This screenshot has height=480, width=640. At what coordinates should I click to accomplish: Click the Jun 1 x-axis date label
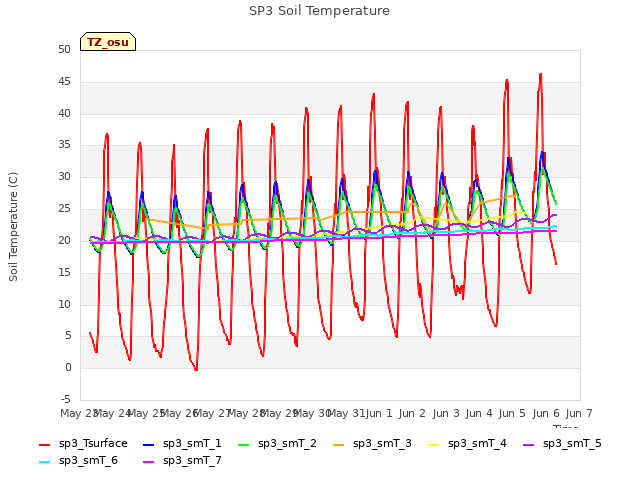379,413
